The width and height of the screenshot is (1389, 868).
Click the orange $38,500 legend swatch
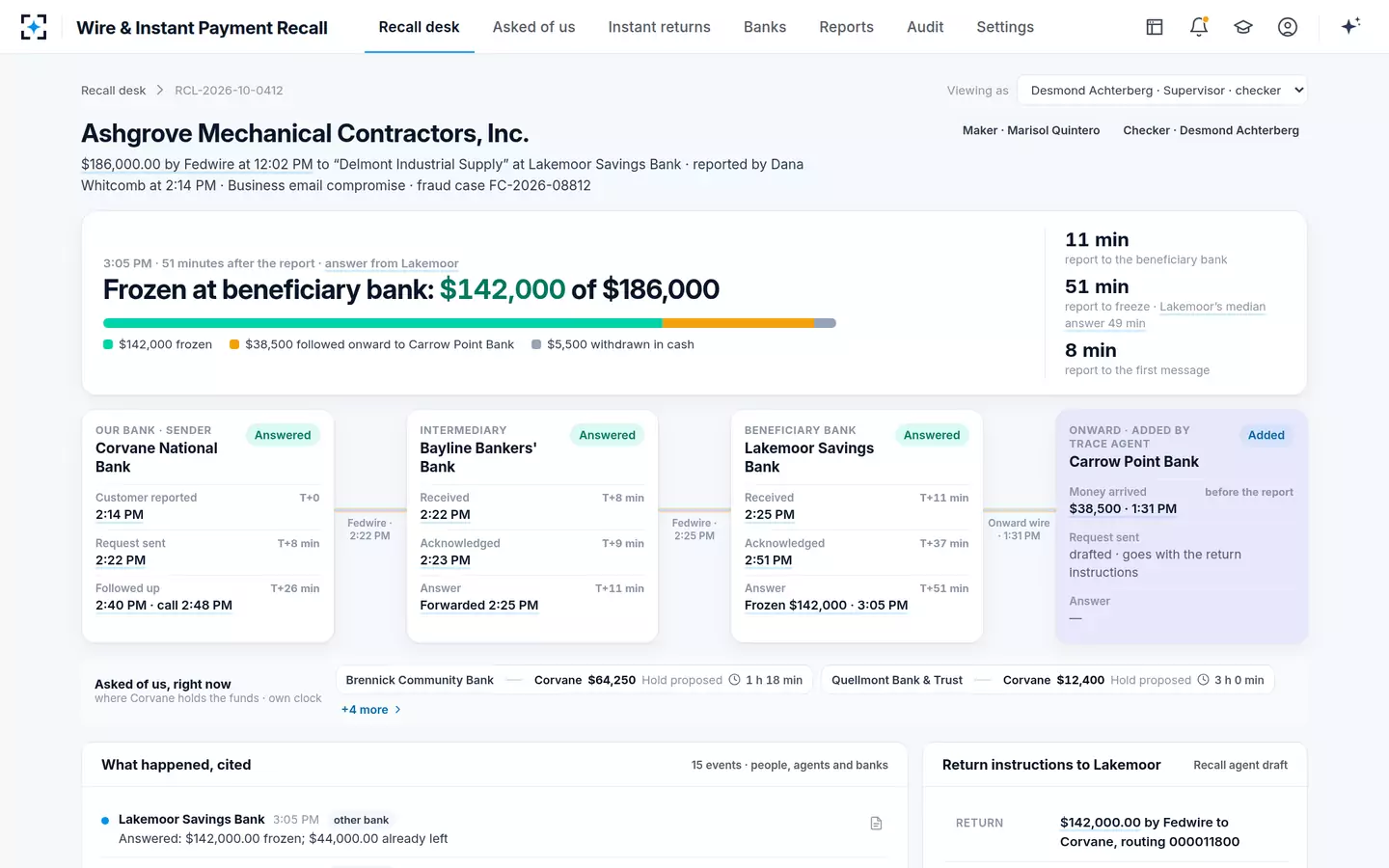coord(234,344)
